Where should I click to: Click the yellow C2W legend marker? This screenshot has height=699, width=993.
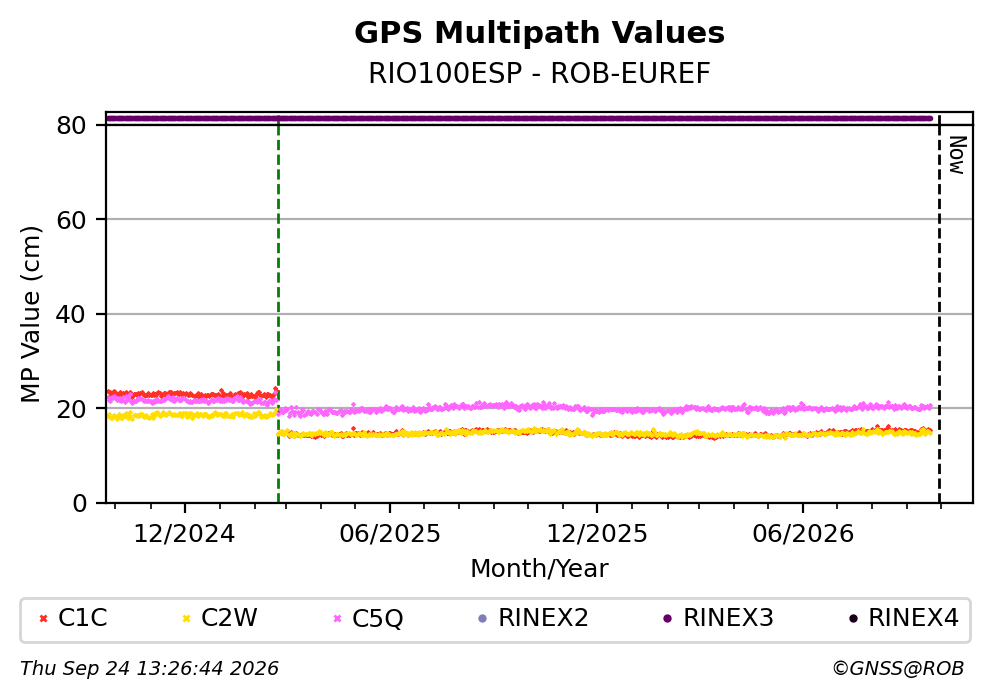tap(186, 619)
